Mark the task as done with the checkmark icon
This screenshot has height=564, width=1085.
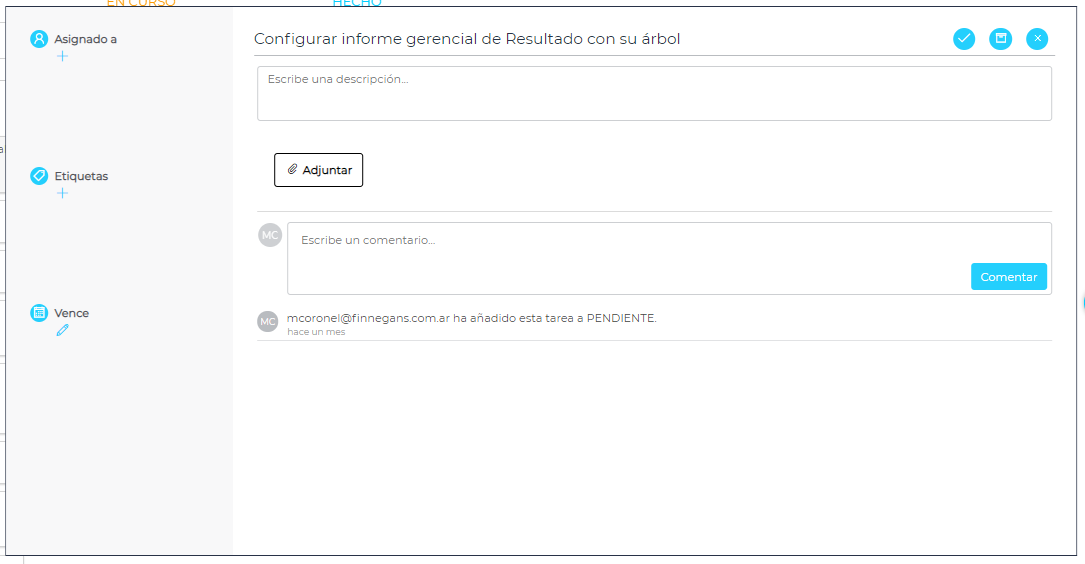point(964,39)
